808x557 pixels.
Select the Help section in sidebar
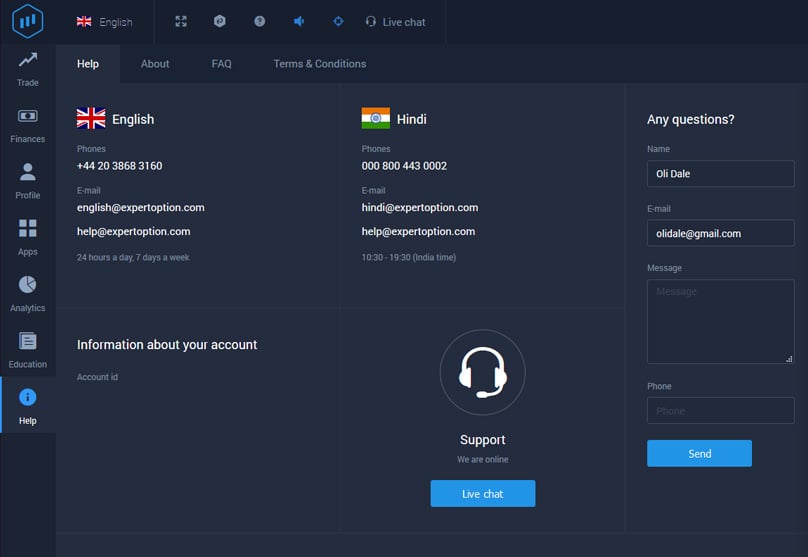point(28,406)
